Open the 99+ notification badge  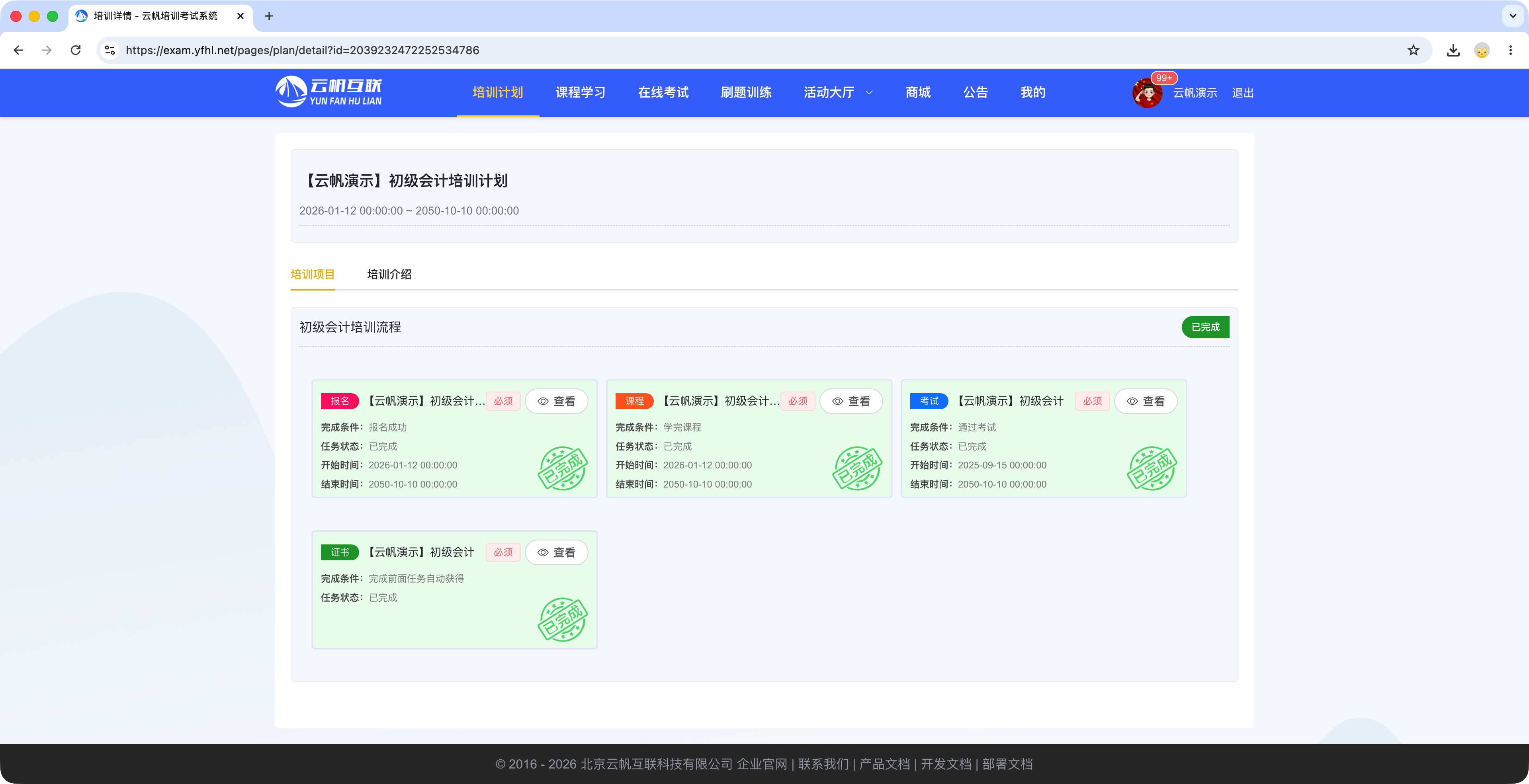point(1164,78)
